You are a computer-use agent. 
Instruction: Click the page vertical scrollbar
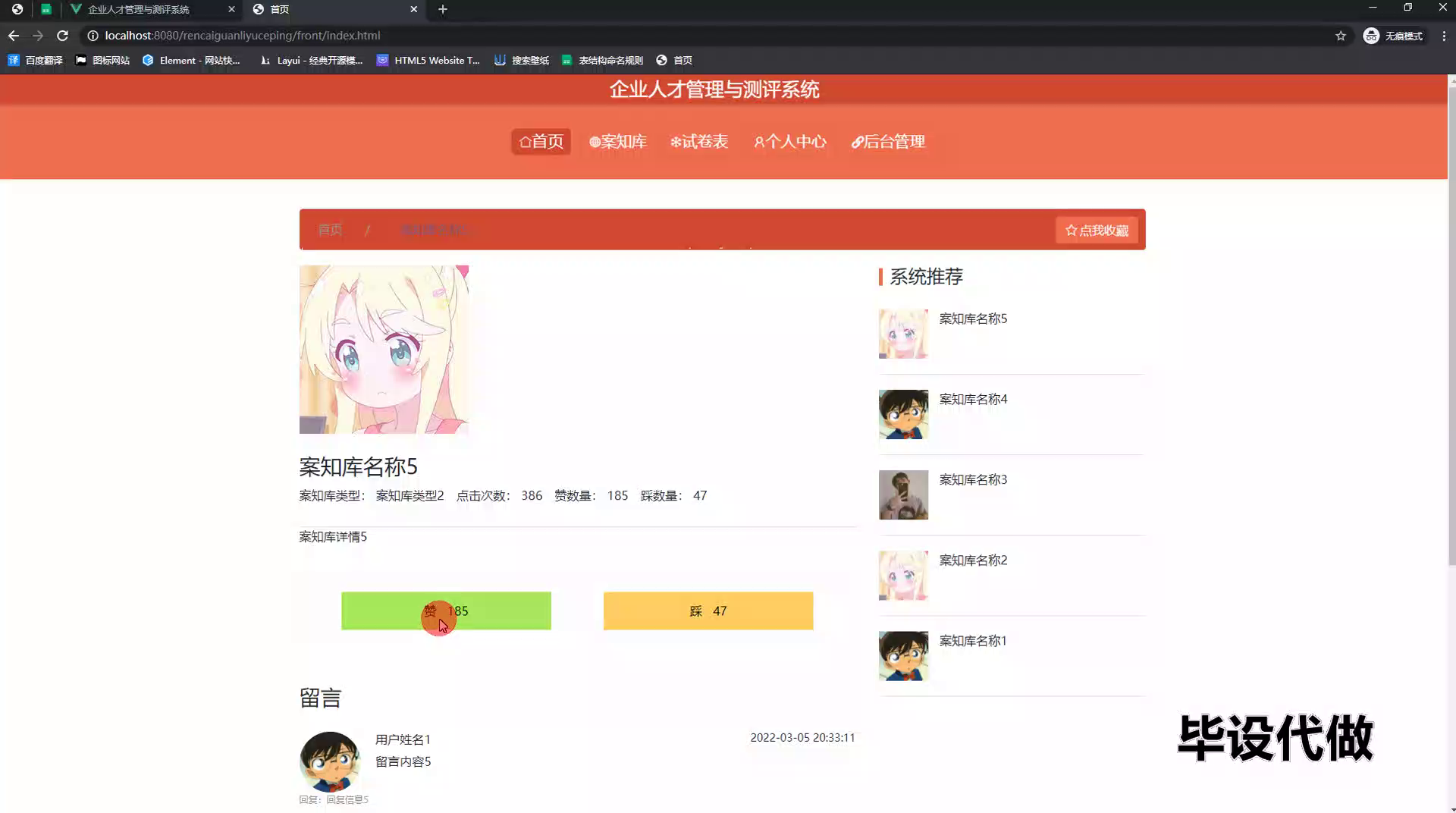coord(1451,326)
